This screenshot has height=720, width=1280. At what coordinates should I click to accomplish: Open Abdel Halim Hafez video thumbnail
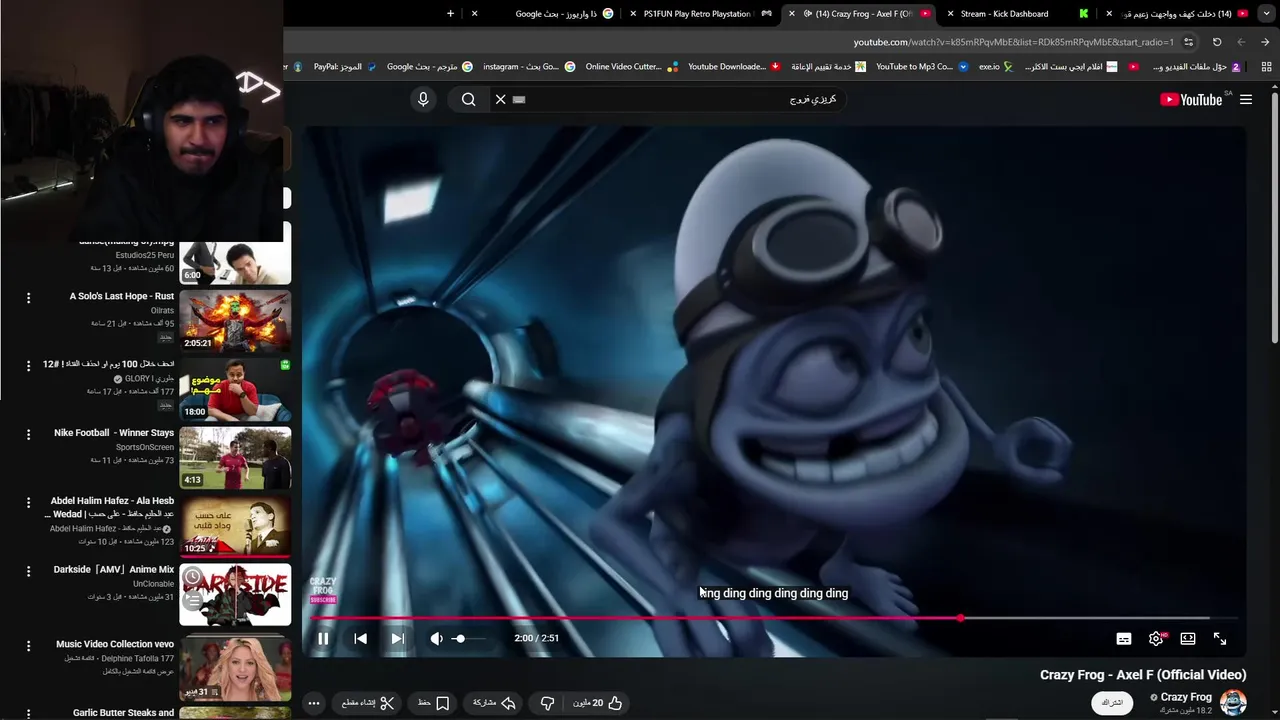tap(235, 526)
